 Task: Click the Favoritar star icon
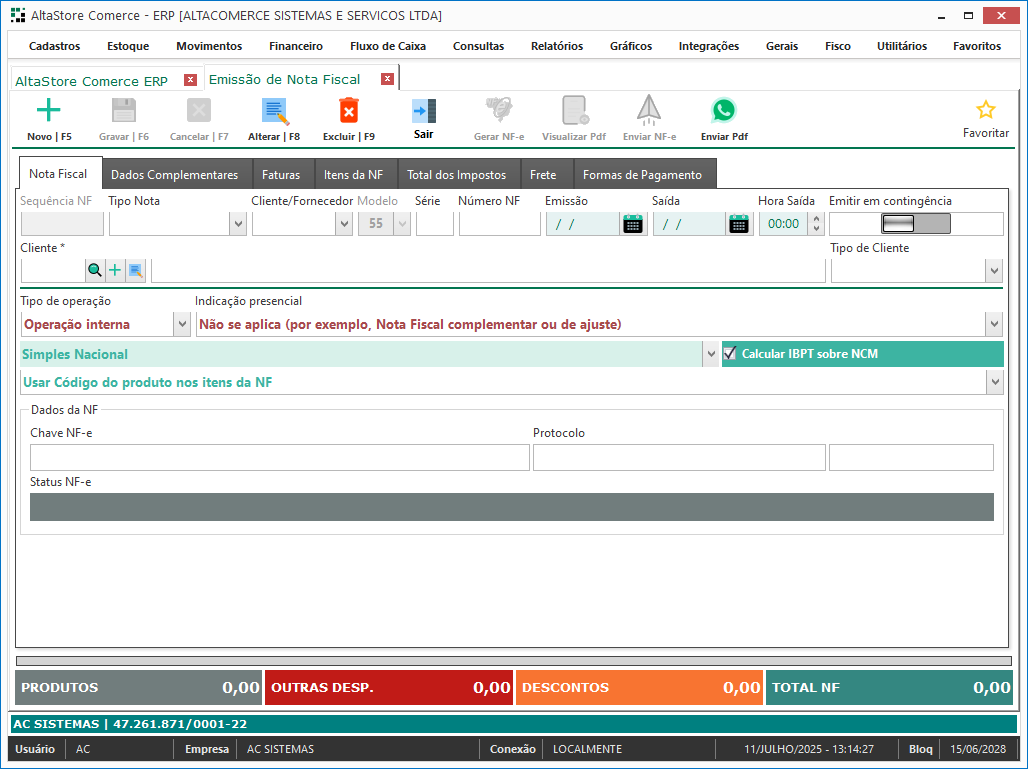pos(985,109)
